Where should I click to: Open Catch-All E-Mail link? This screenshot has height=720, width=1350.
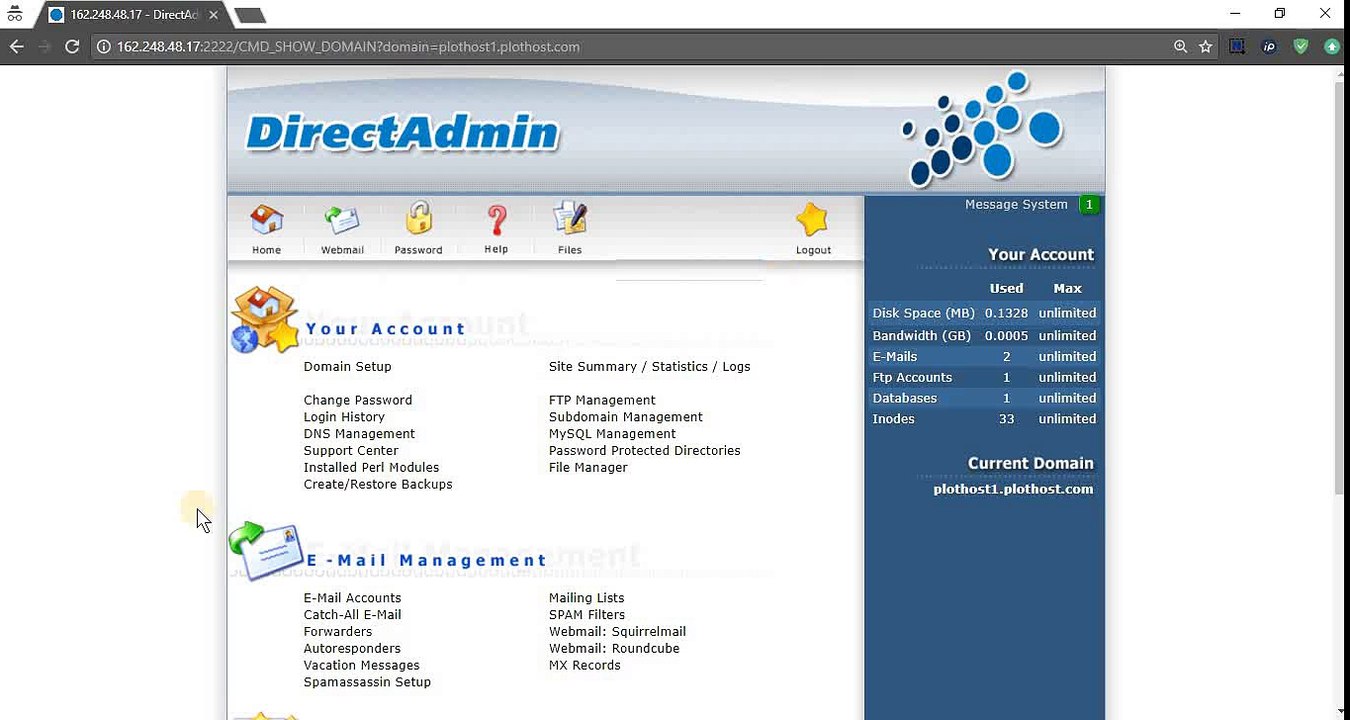352,615
